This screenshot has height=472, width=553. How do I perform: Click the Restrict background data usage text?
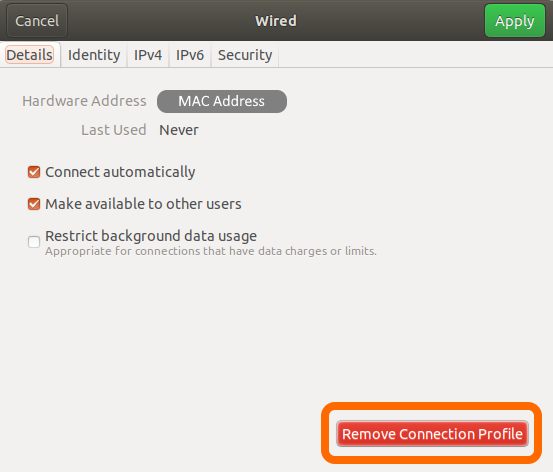(151, 236)
